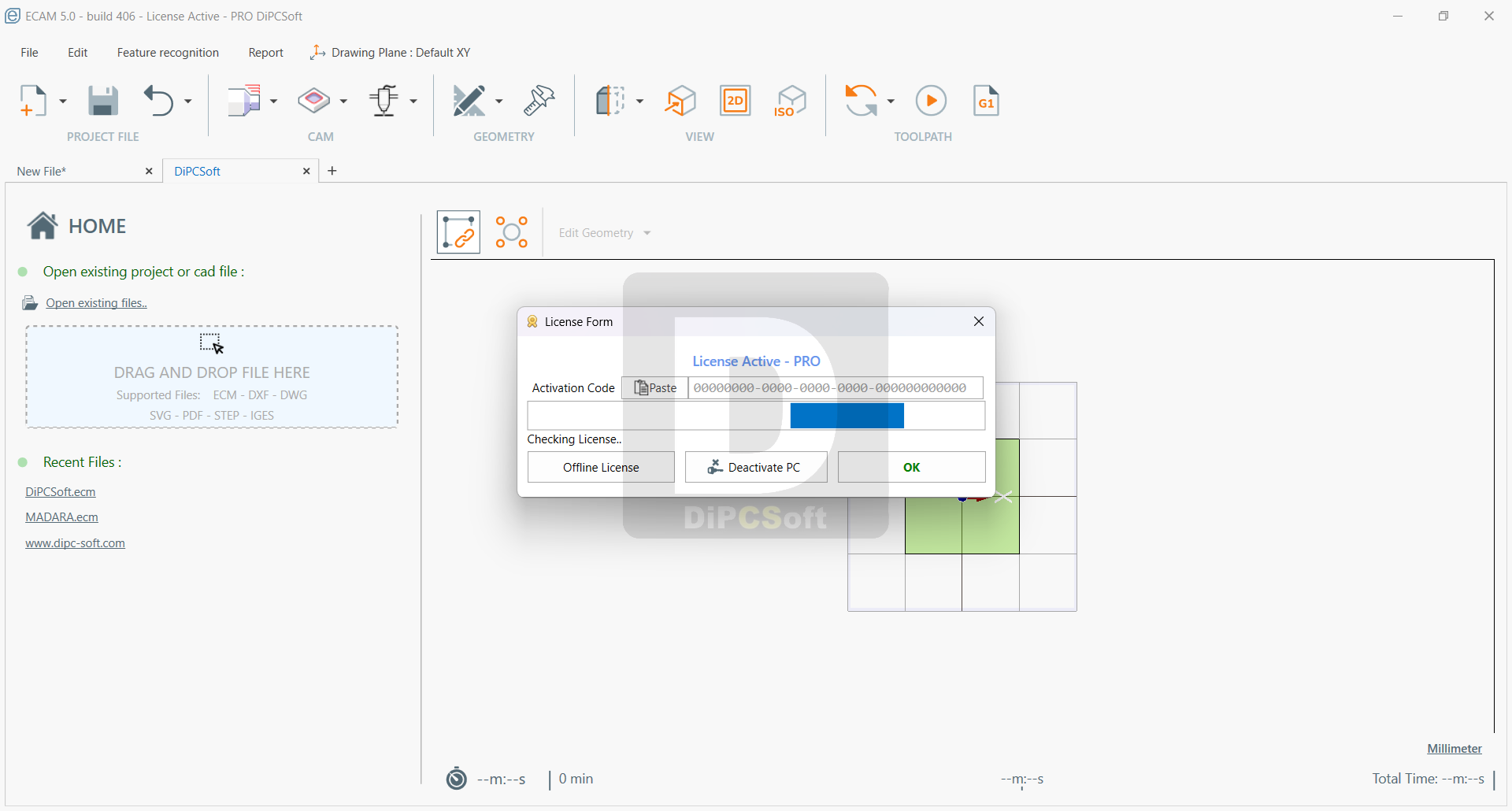Switch to 3D cube view icon

(680, 101)
